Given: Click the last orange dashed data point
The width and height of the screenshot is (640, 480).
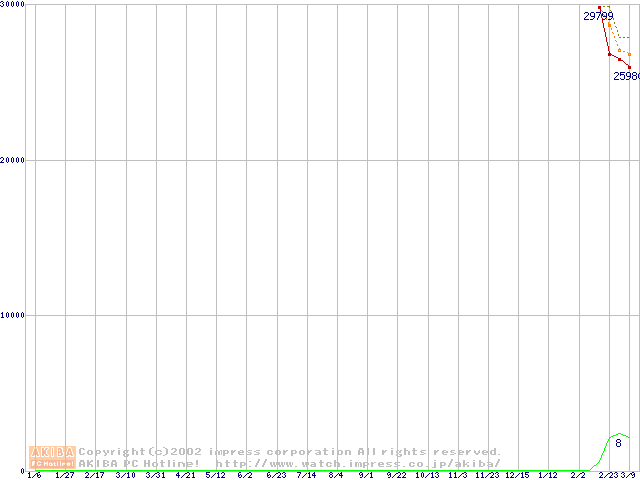Looking at the screenshot, I should (629, 54).
